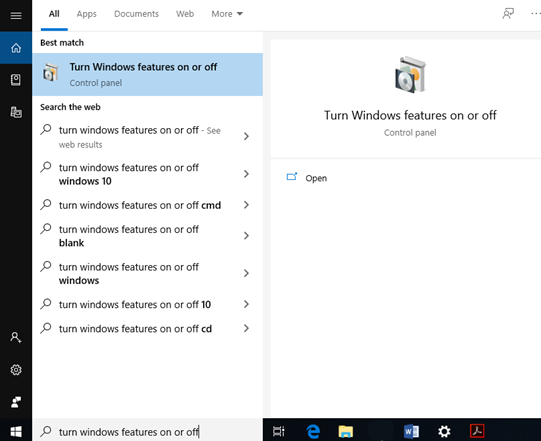Click the account user icon in sidebar

click(x=16, y=337)
